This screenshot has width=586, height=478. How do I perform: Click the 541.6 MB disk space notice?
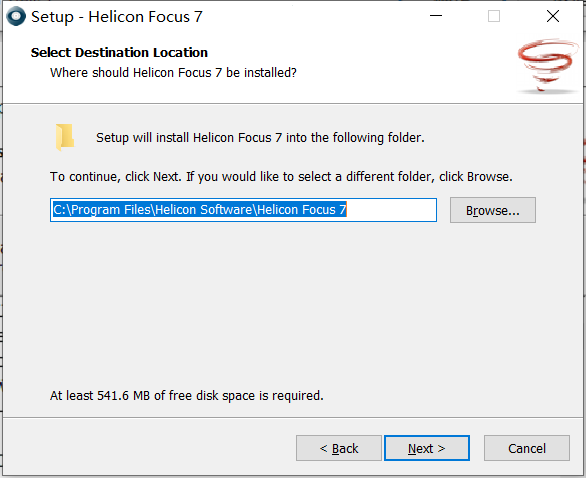click(x=186, y=395)
